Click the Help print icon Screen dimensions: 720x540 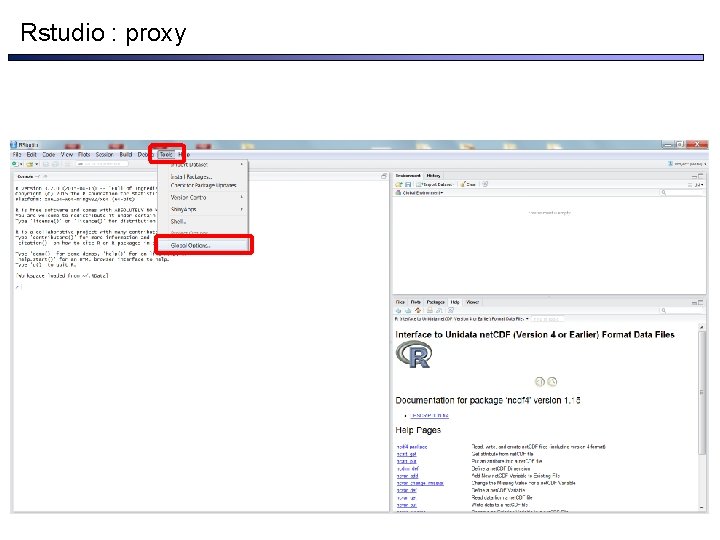(430, 310)
